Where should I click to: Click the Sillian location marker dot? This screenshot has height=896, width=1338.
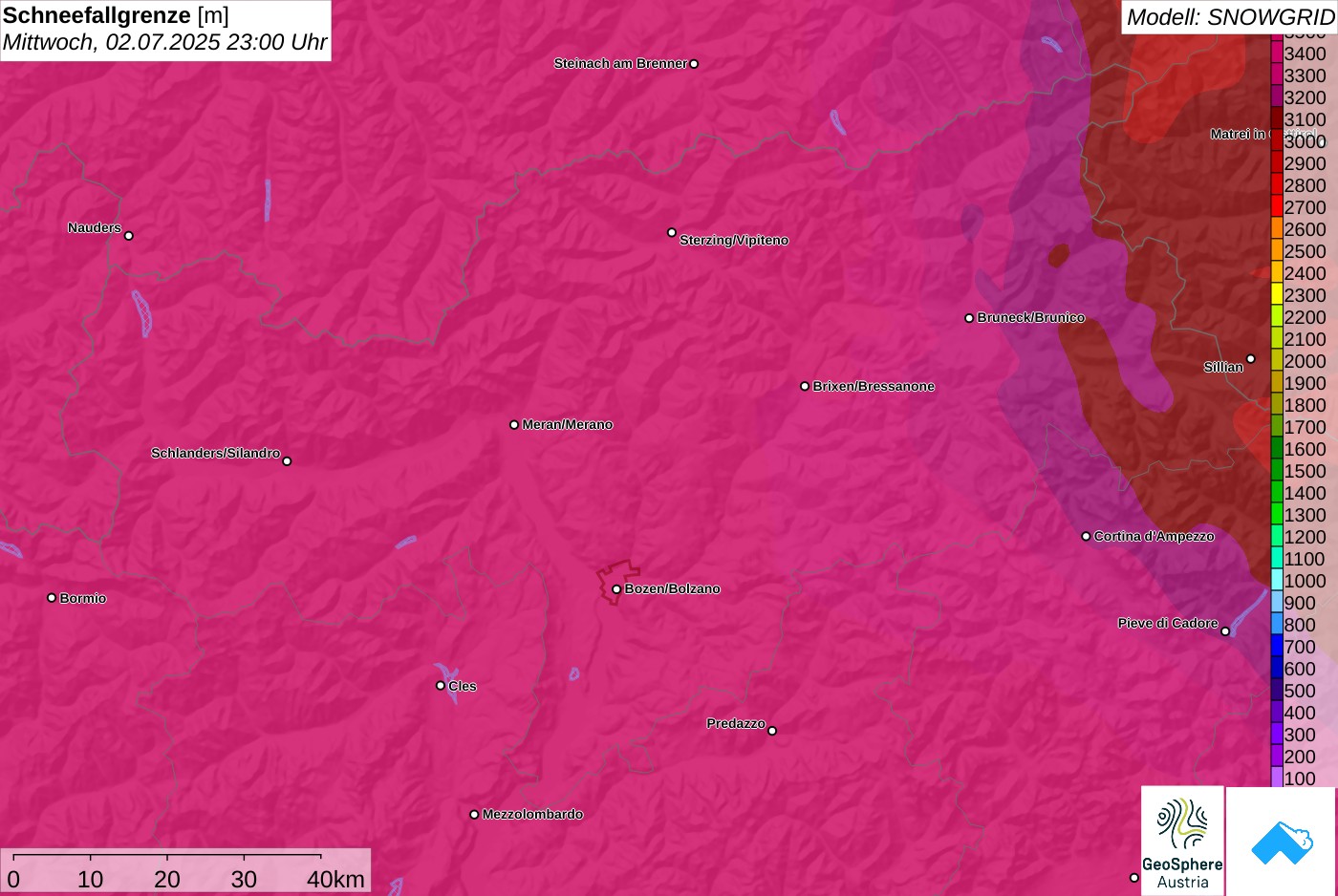click(x=1251, y=359)
